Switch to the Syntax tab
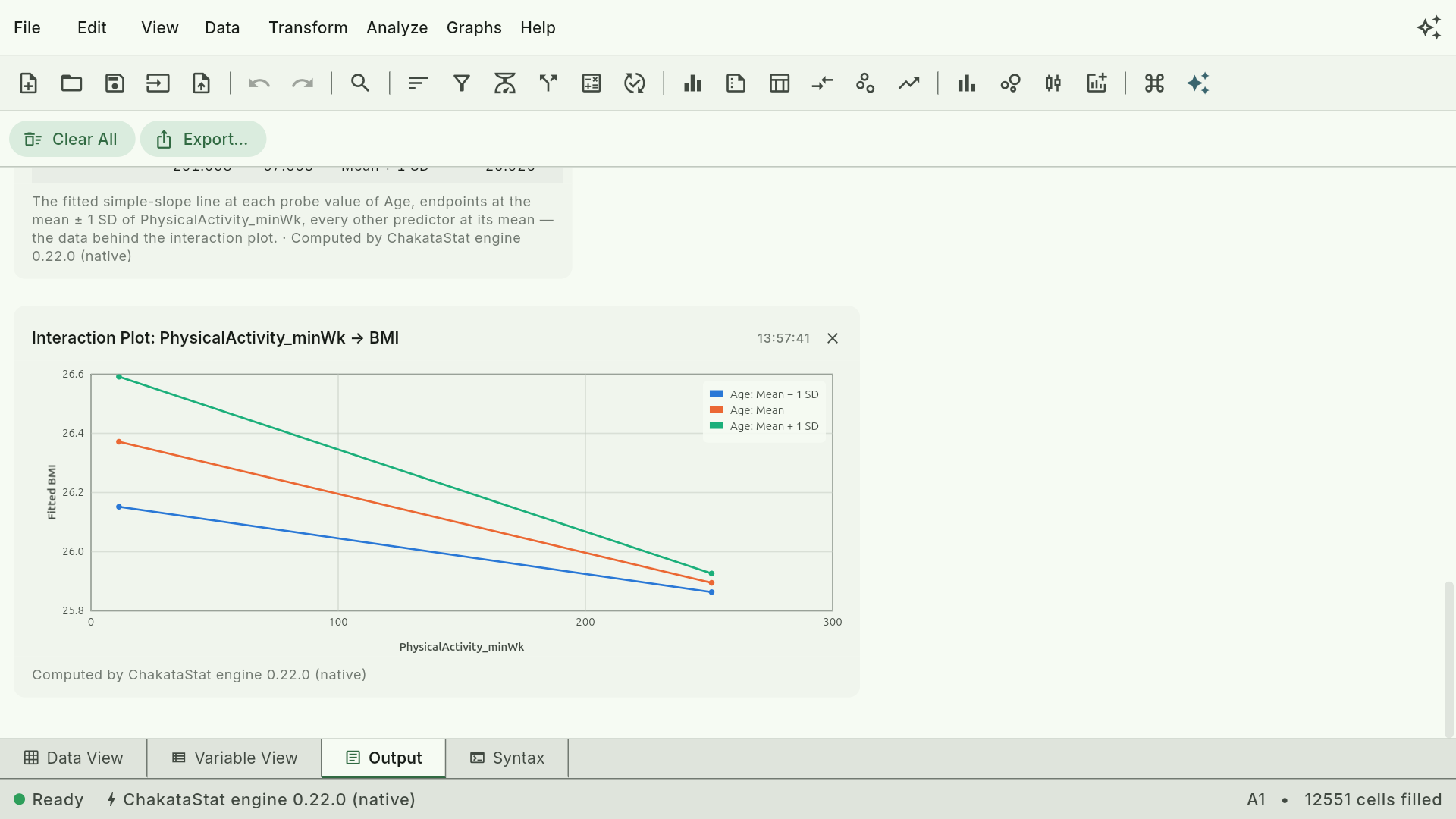The width and height of the screenshot is (1456, 819). point(507,758)
